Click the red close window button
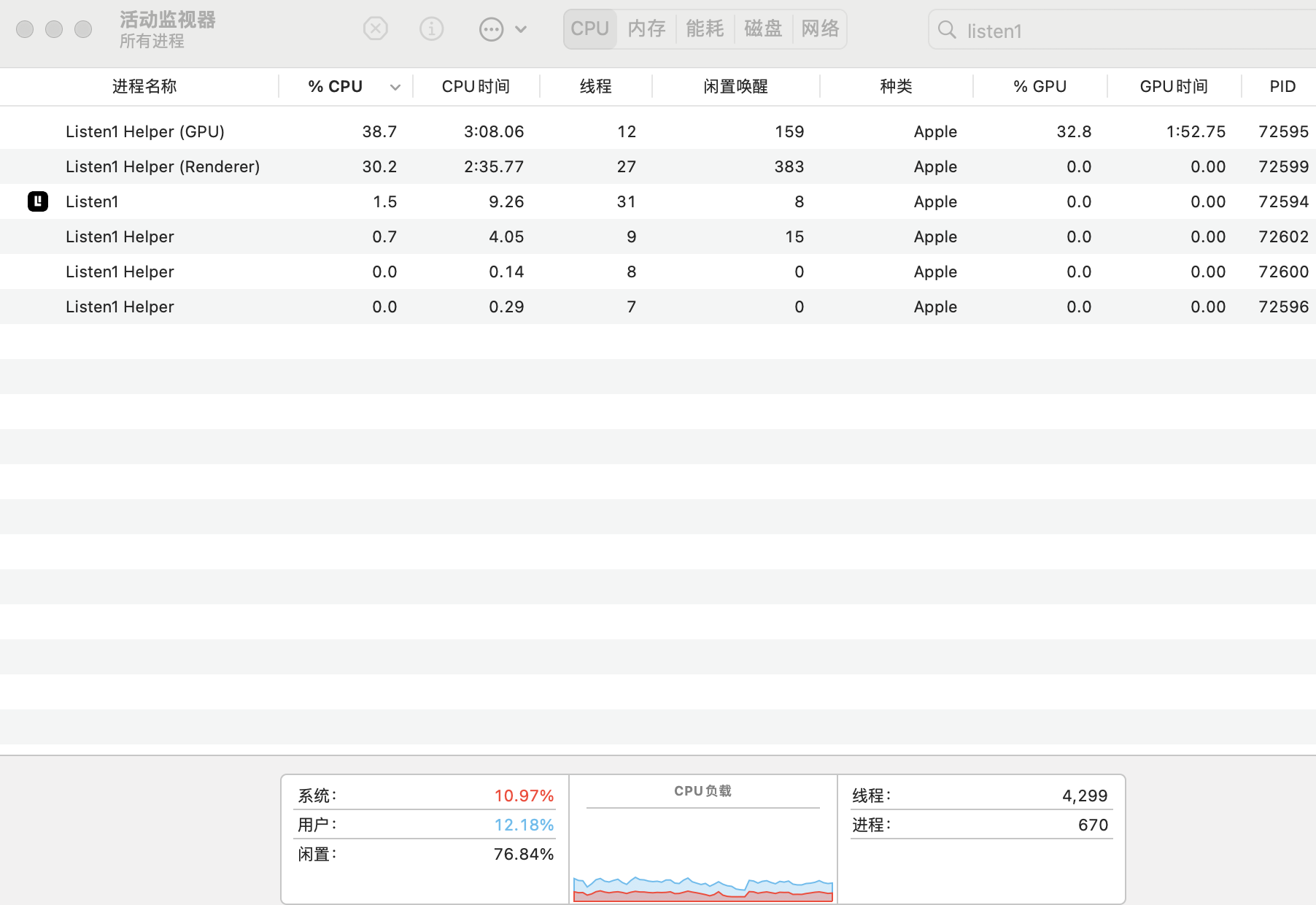The height and width of the screenshot is (905, 1316). [x=25, y=29]
